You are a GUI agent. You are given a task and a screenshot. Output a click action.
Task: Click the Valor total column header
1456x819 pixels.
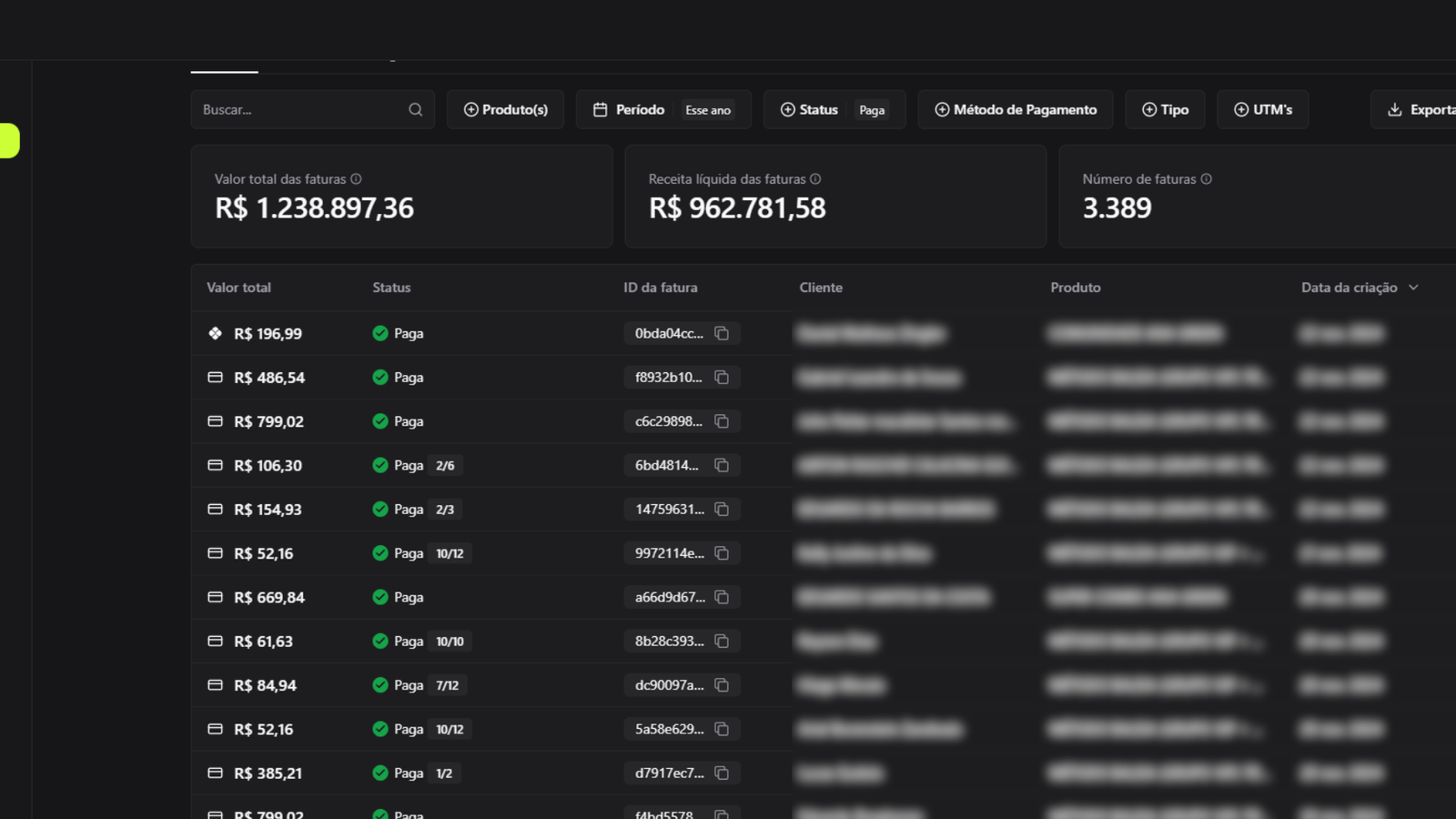[x=238, y=288]
